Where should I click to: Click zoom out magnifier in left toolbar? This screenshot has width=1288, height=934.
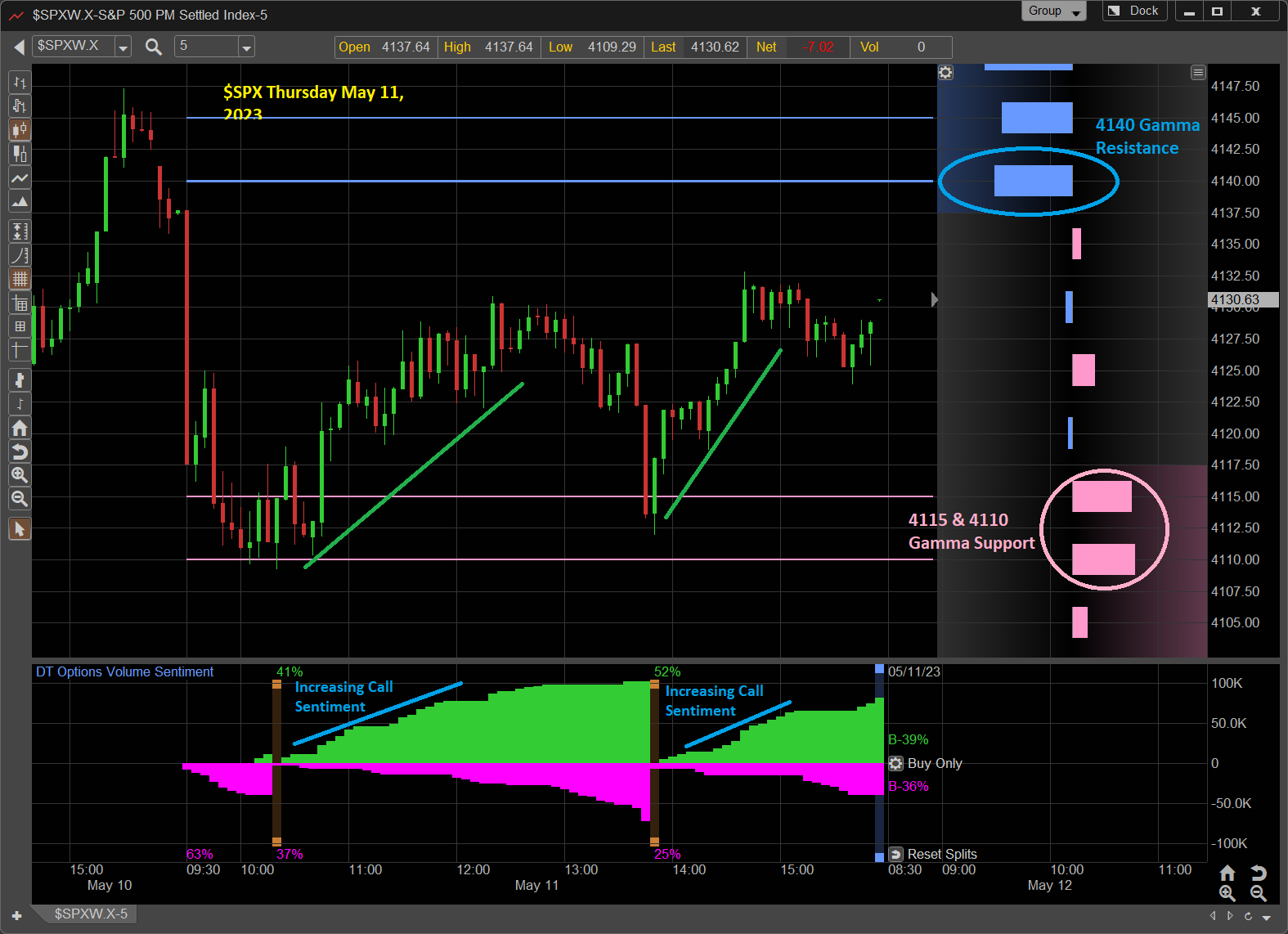(20, 499)
